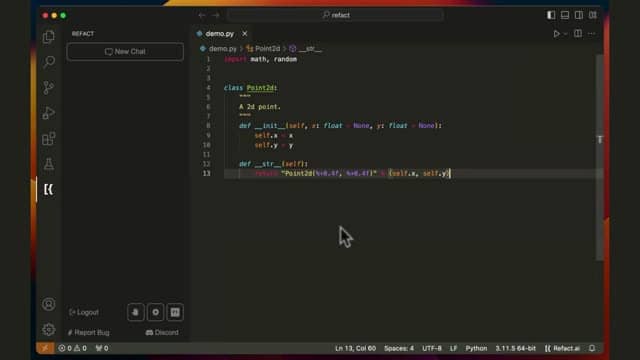The height and width of the screenshot is (360, 640).
Task: Click the editor vertical scrollbar
Action: 600,157
